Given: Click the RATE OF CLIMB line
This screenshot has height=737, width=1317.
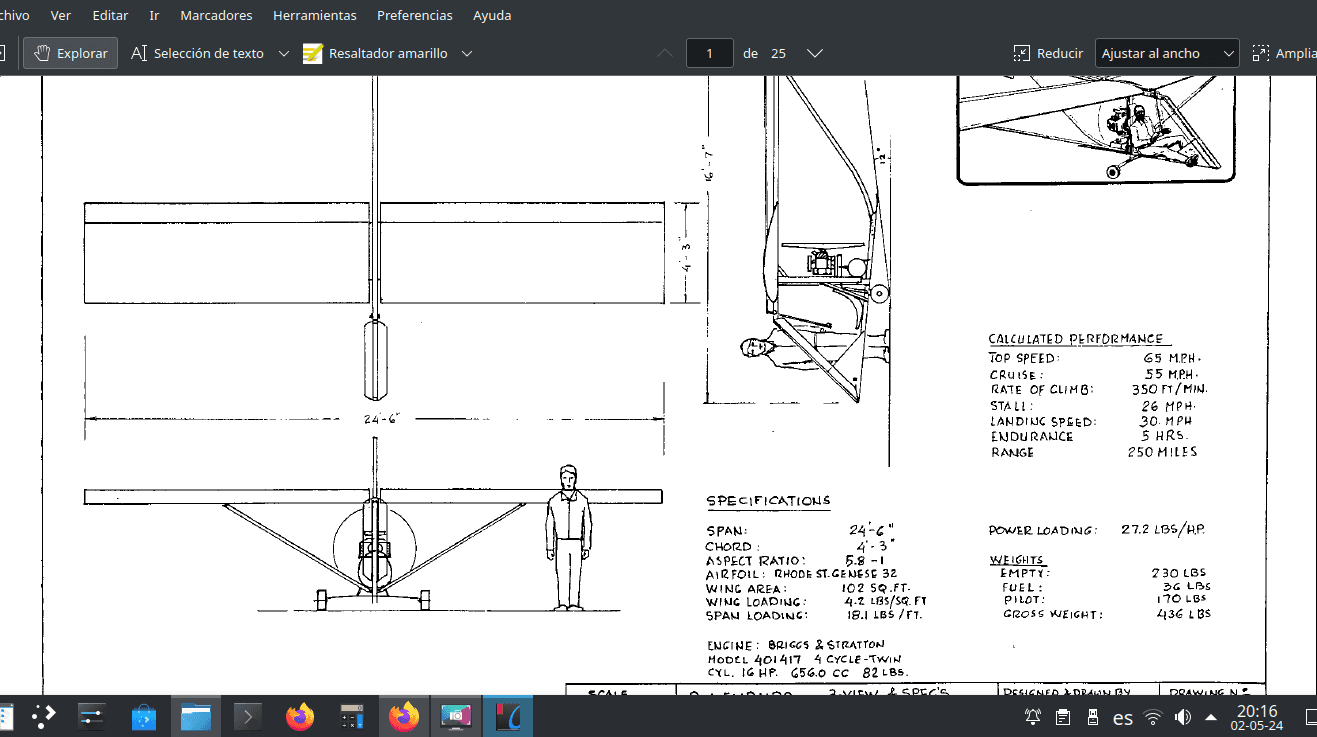Looking at the screenshot, I should click(1098, 389).
